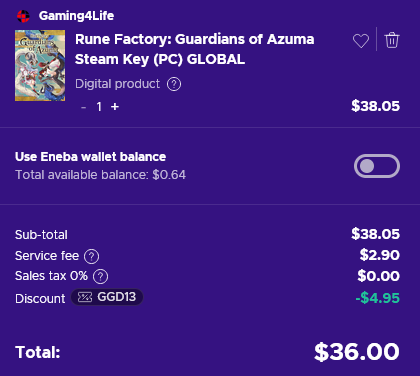Open the Rune Factory: Guardians of Azuma title
This screenshot has width=420, height=376.
coord(194,49)
